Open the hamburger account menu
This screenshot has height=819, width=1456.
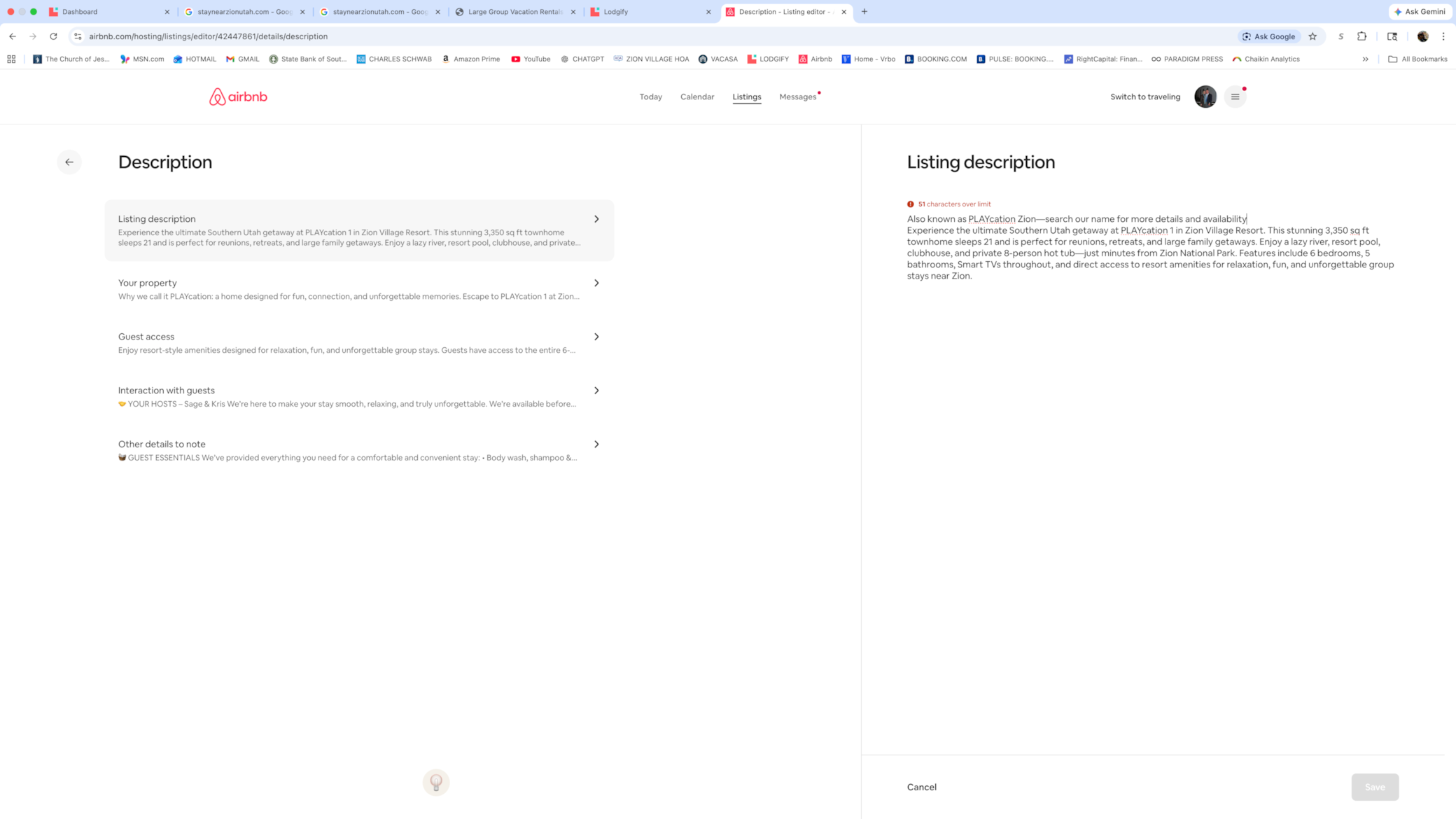point(1235,97)
